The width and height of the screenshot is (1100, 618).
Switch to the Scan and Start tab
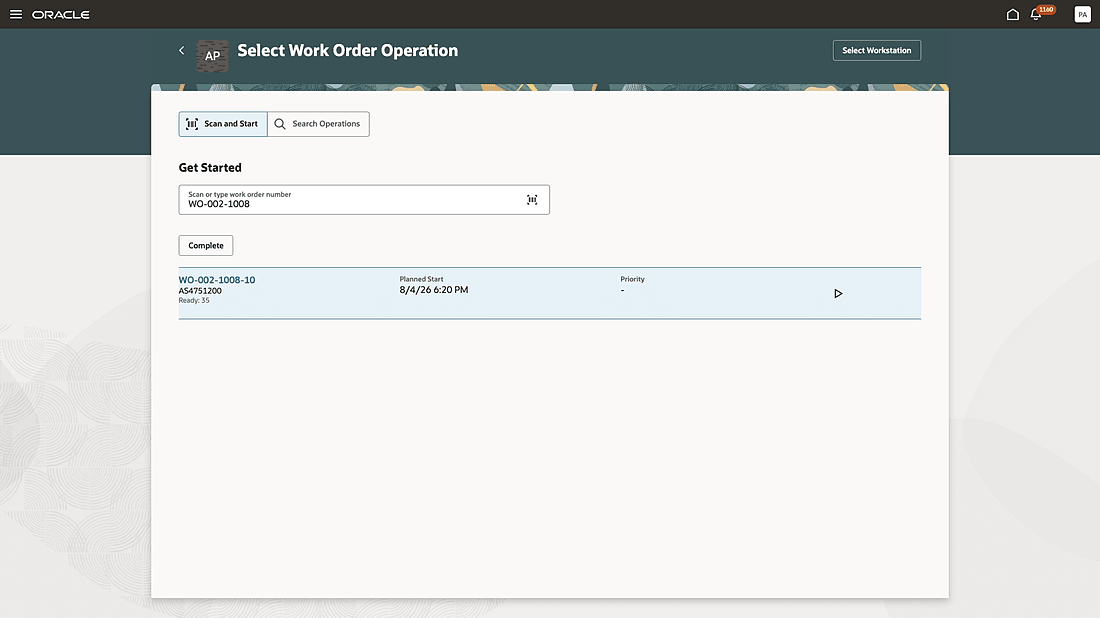pyautogui.click(x=223, y=124)
